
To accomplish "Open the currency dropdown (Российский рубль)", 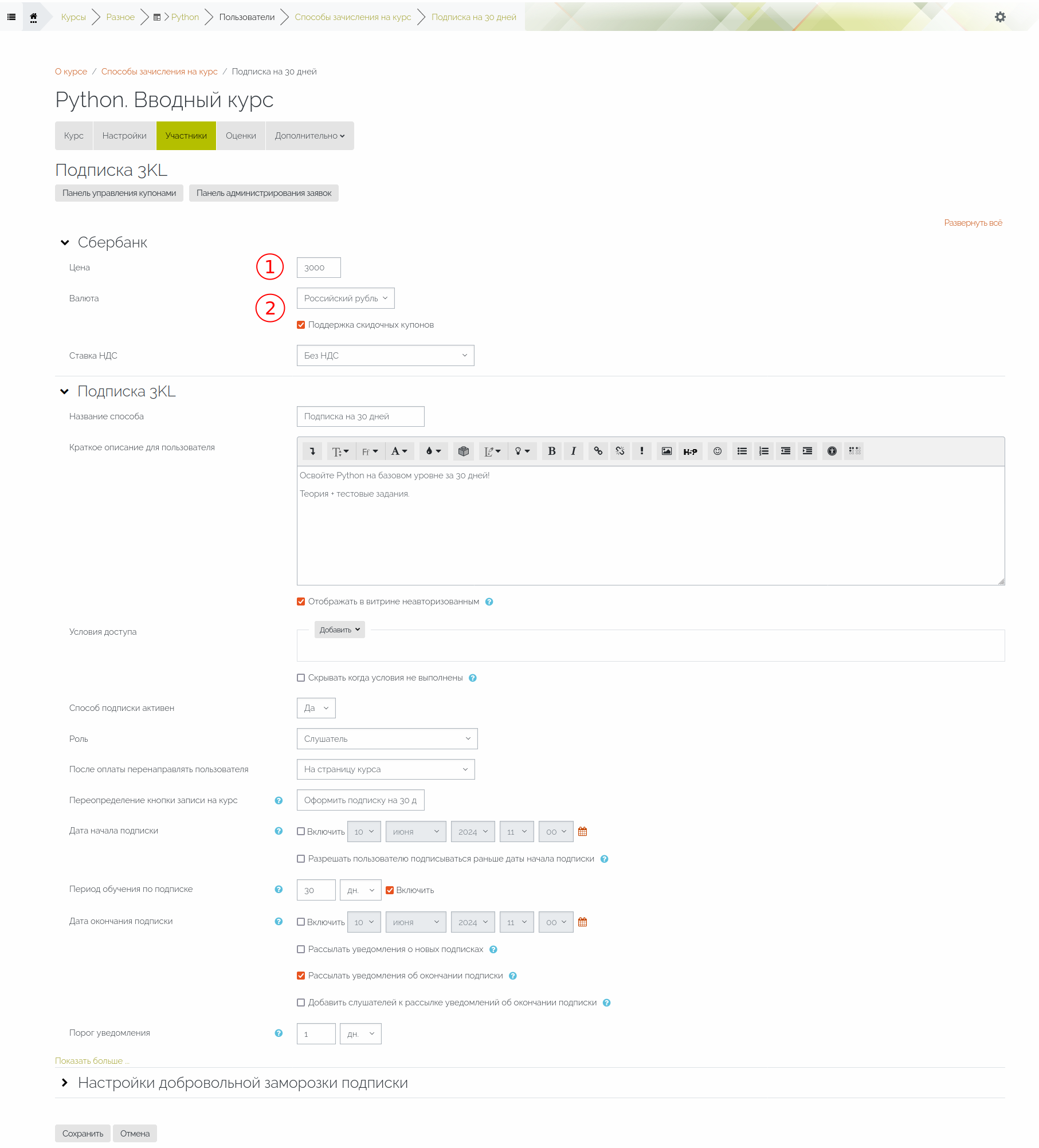I will pyautogui.click(x=346, y=298).
